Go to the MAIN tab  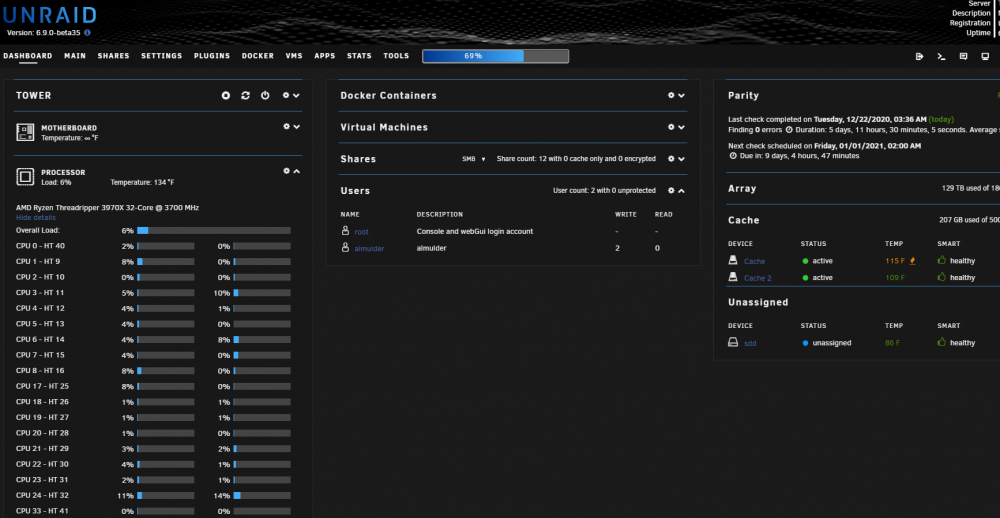[75, 56]
